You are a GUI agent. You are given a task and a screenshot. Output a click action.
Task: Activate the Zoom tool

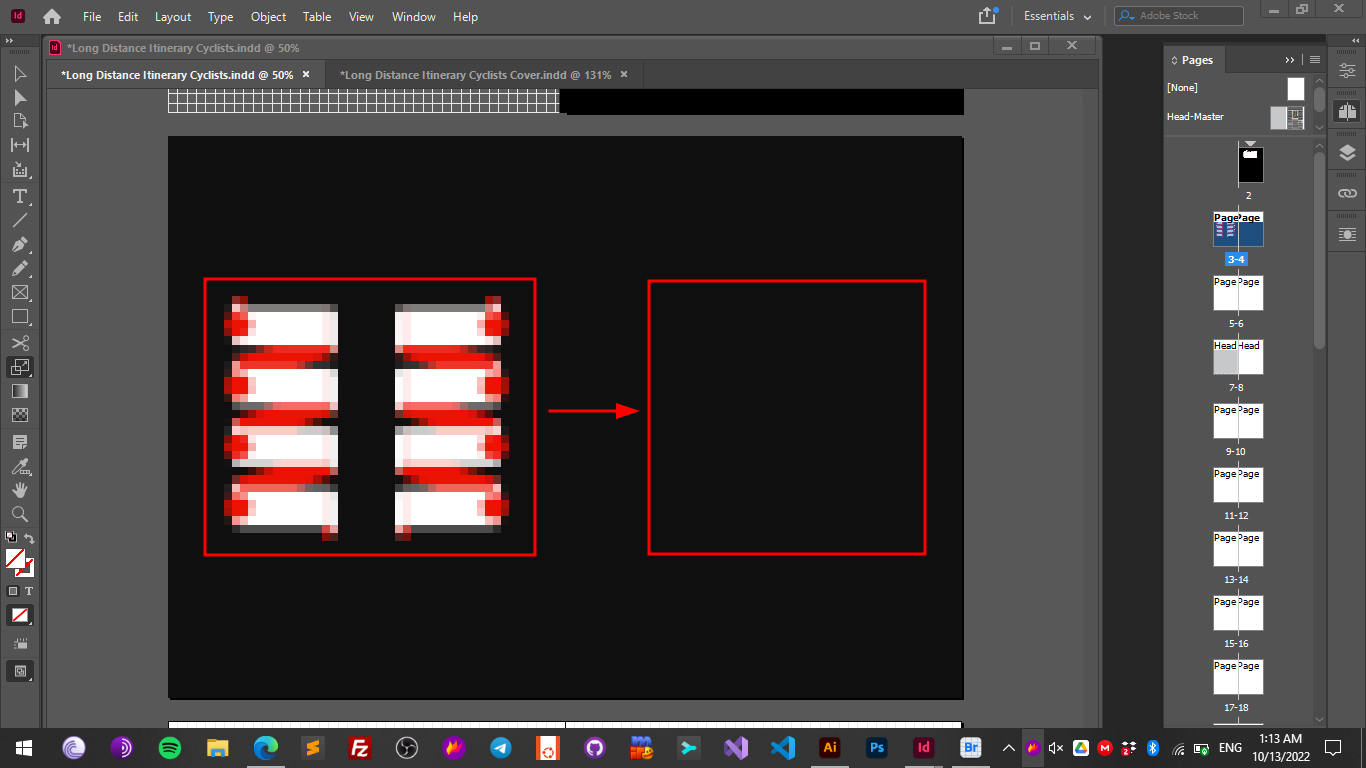coord(19,514)
